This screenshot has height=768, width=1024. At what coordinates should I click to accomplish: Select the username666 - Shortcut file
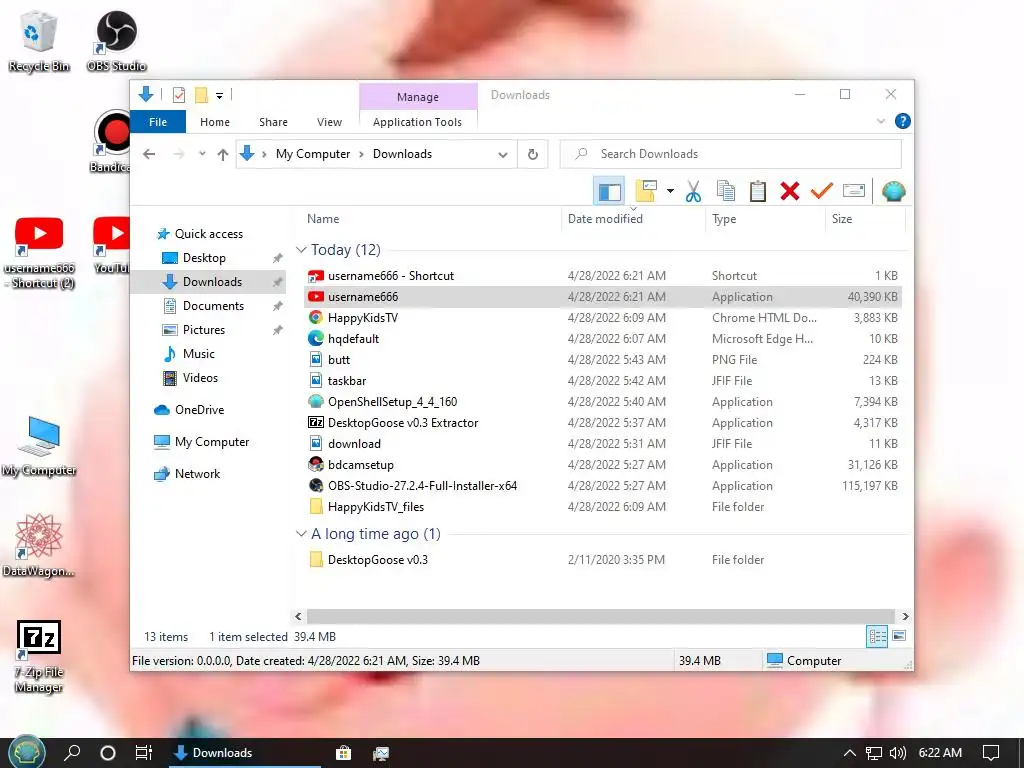[603, 276]
